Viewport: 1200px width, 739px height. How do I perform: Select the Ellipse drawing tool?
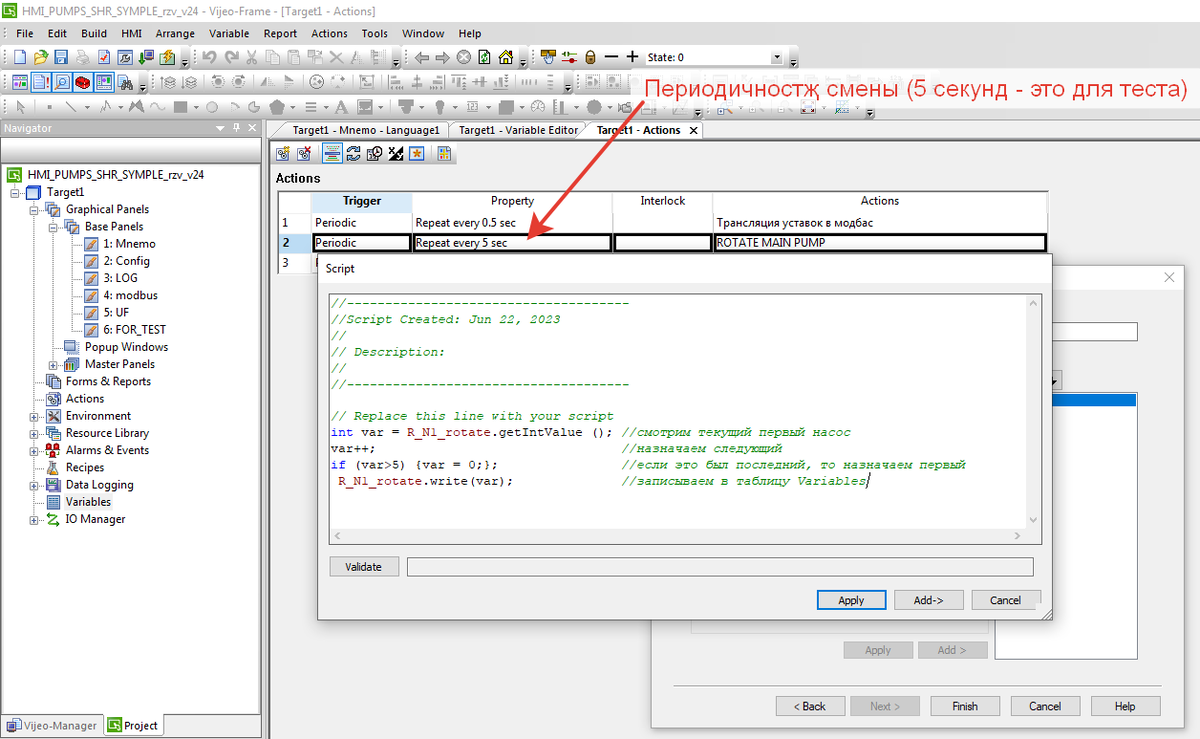pyautogui.click(x=212, y=107)
